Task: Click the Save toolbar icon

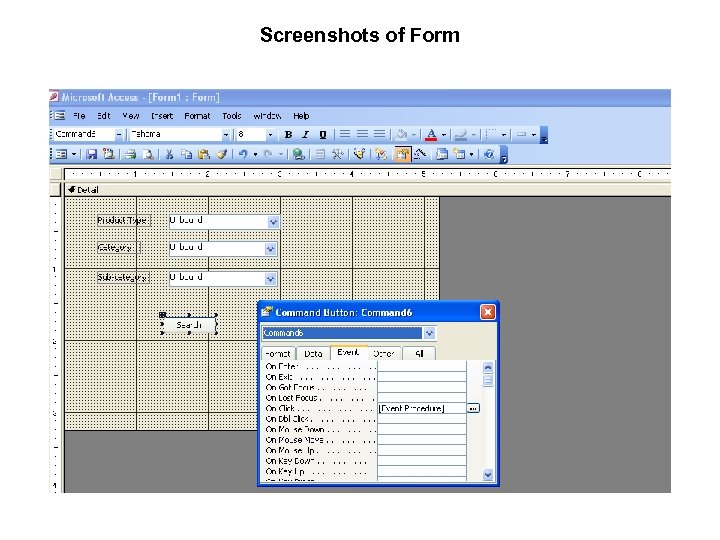Action: click(91, 154)
